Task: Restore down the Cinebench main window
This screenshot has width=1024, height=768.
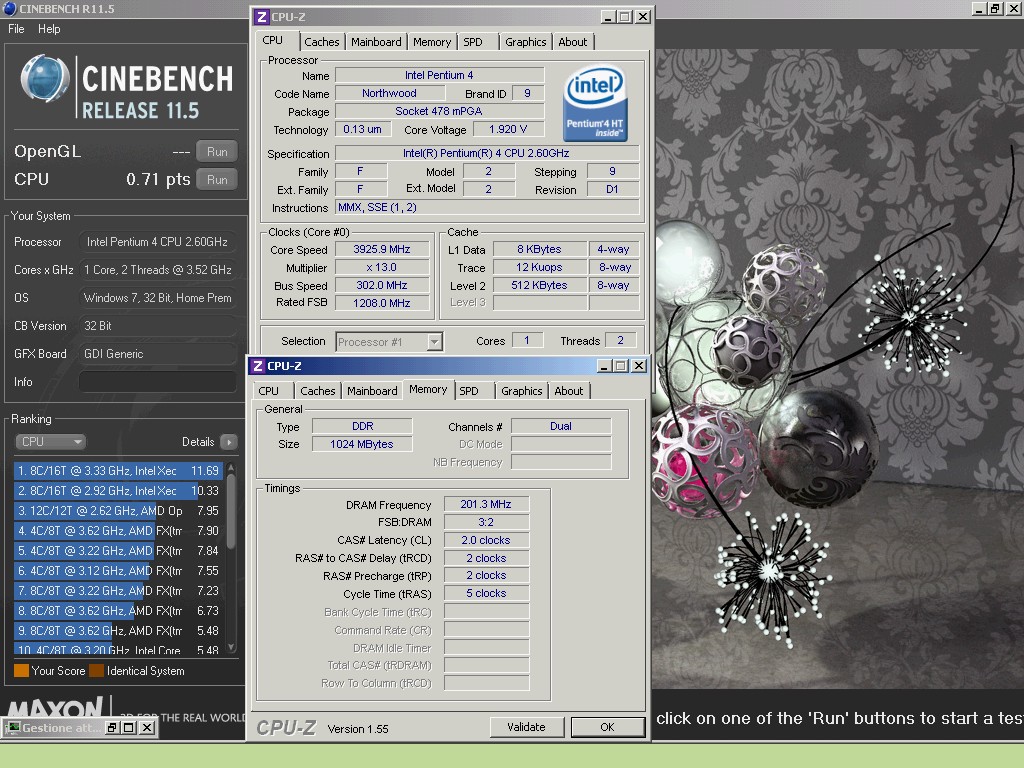Action: (995, 8)
